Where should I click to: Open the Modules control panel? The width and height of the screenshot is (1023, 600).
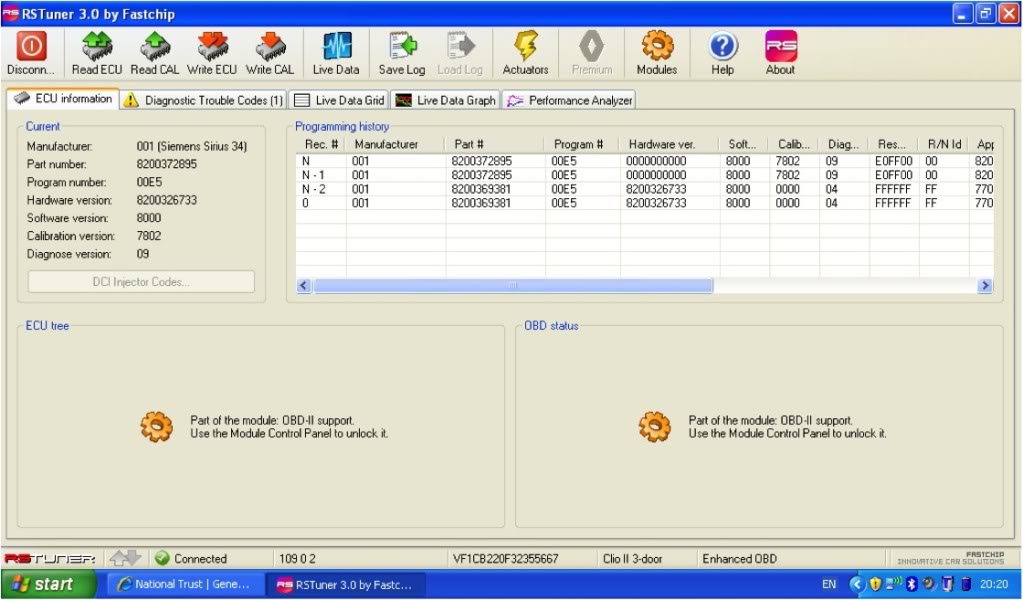[x=656, y=52]
